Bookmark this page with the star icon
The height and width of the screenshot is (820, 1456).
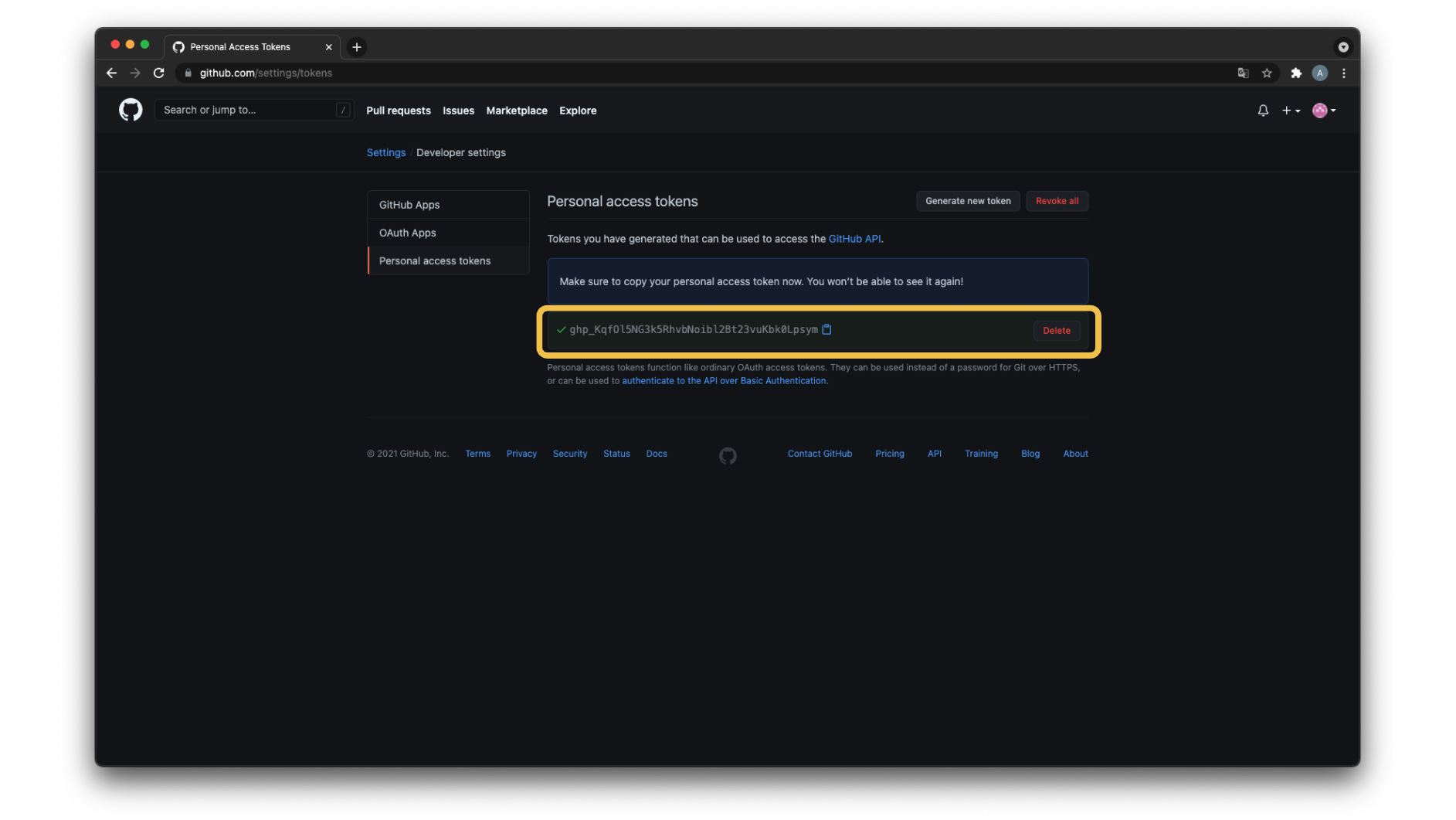tap(1267, 73)
